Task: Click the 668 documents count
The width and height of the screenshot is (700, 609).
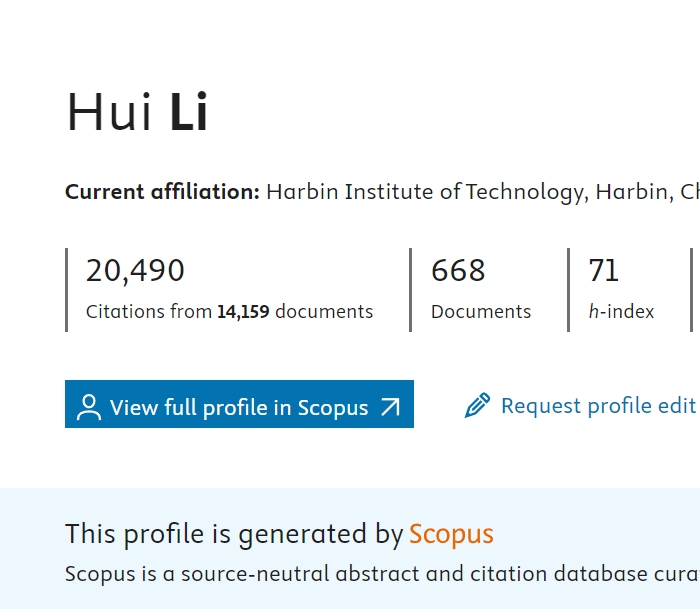Action: coord(458,270)
